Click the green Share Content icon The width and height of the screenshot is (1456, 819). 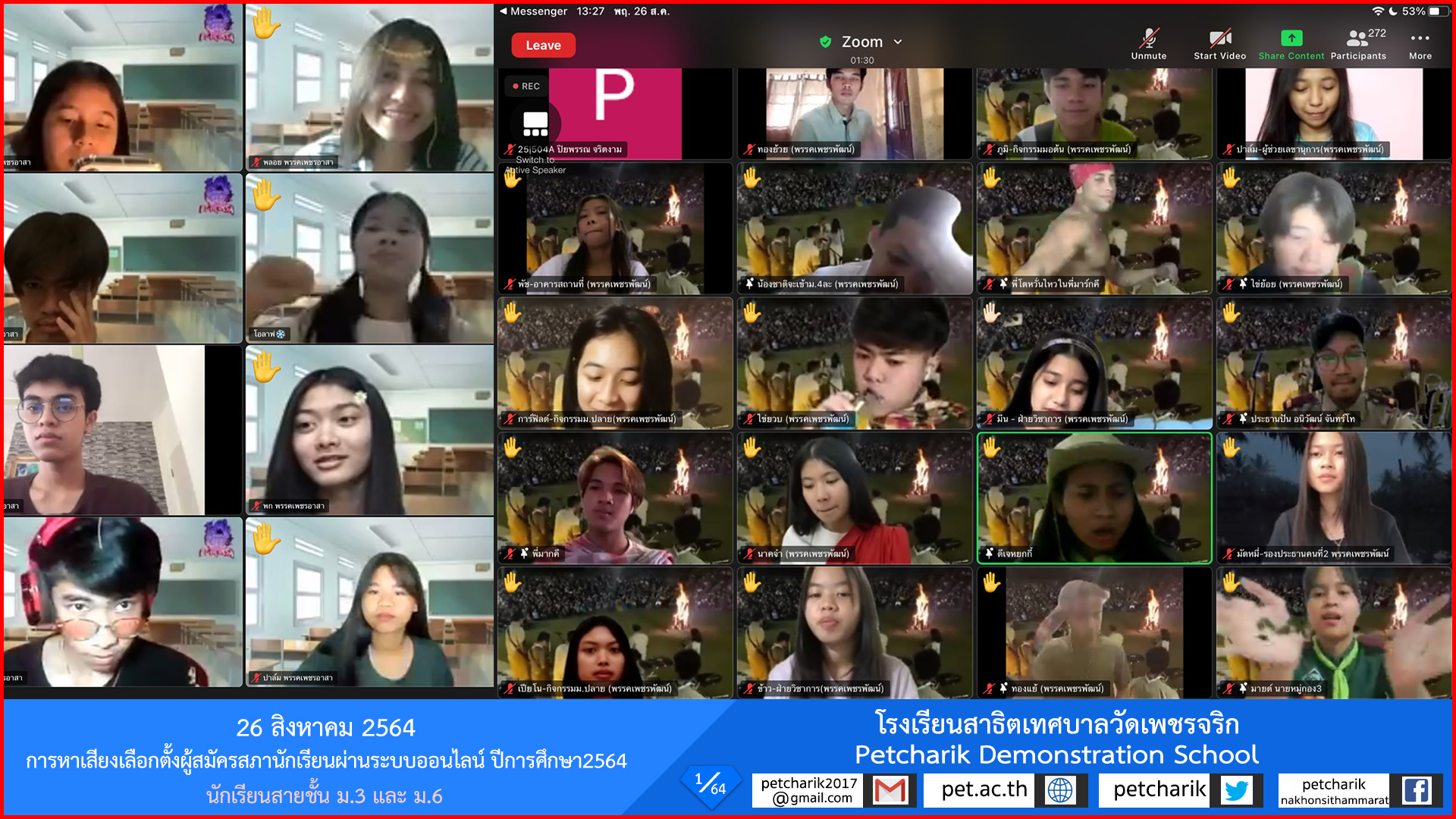point(1291,38)
